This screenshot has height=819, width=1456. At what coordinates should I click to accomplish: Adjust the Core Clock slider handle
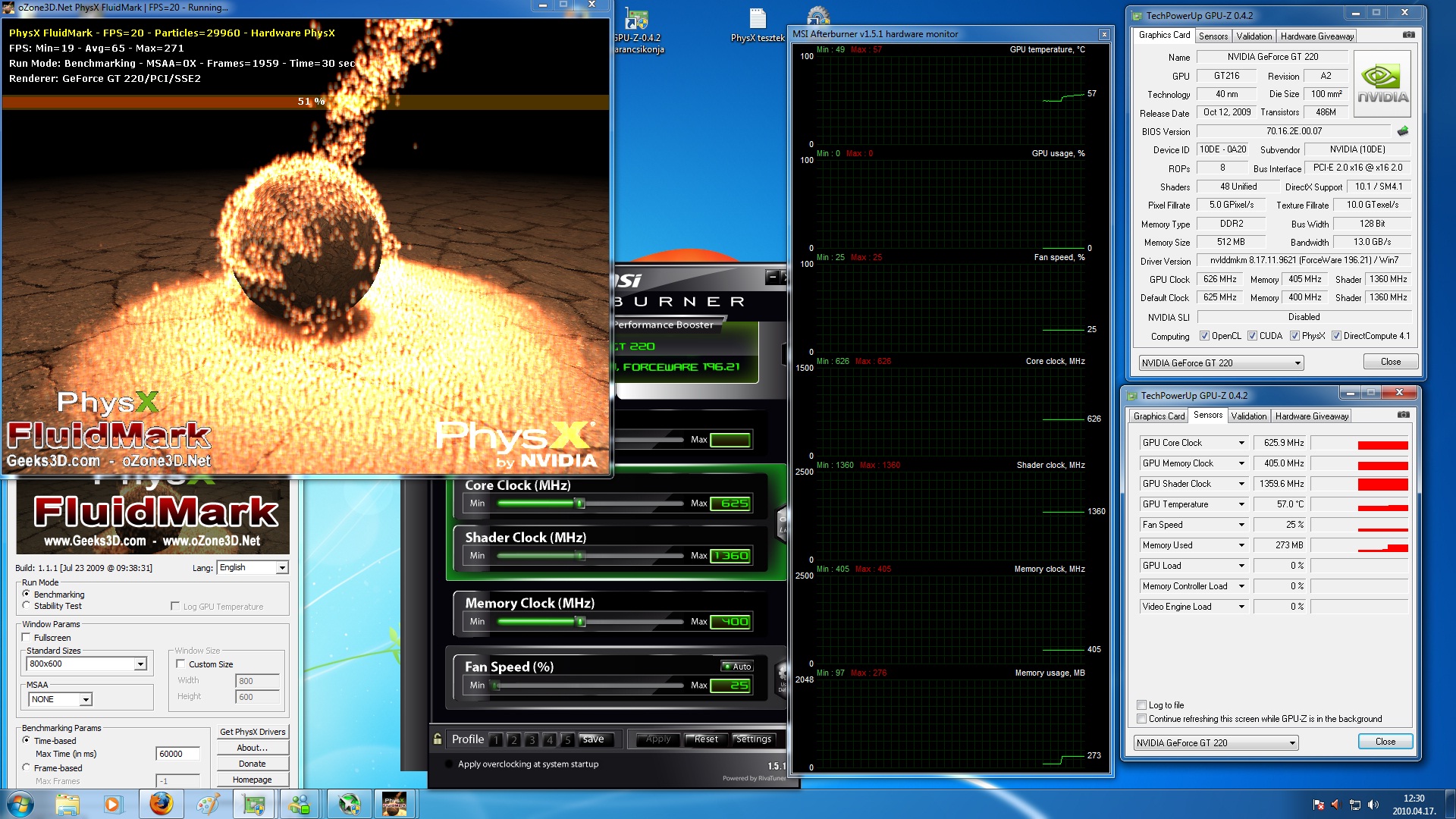(580, 504)
